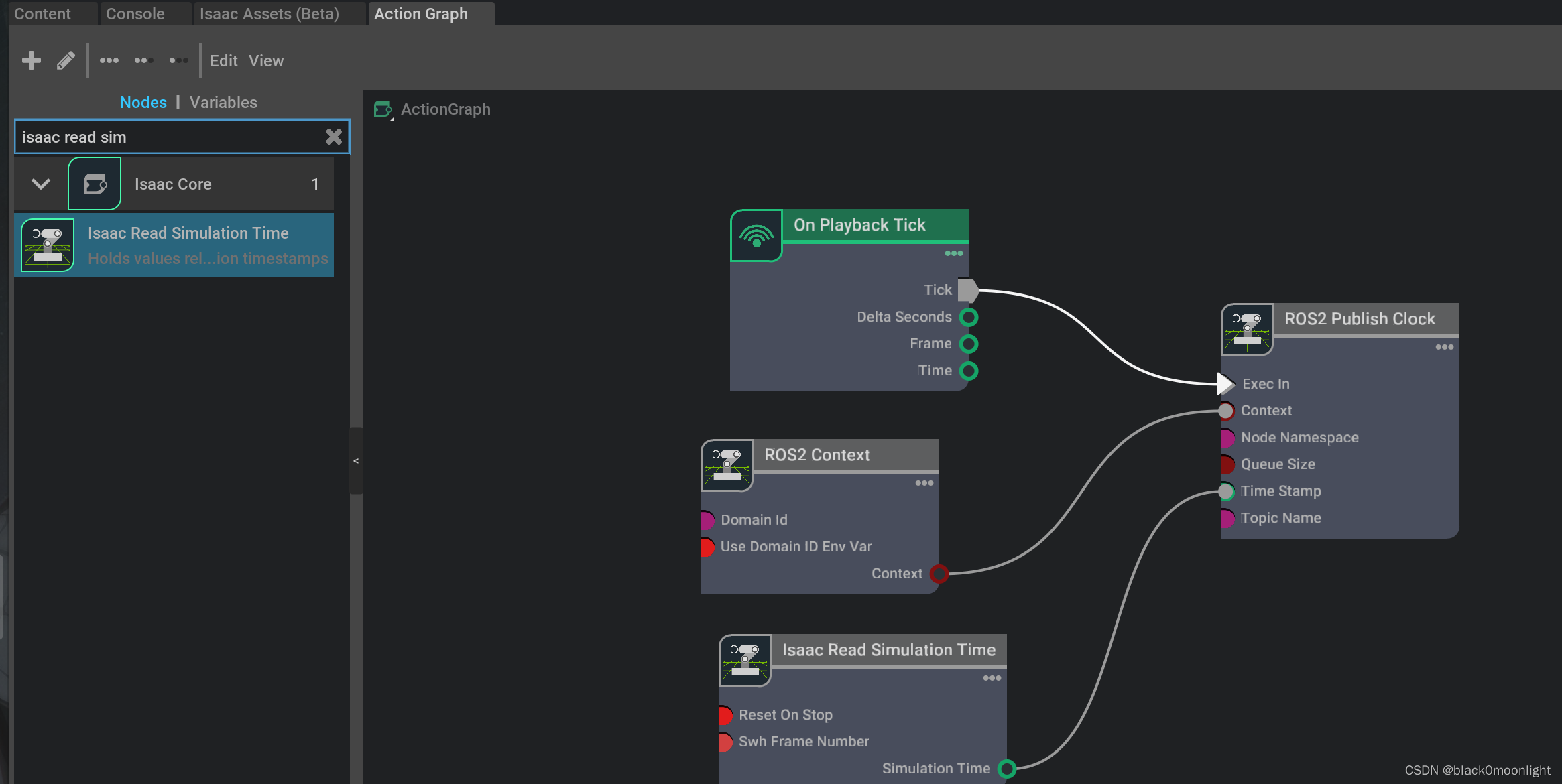Switch to the Variables panel
Image resolution: width=1562 pixels, height=784 pixels.
tap(223, 103)
